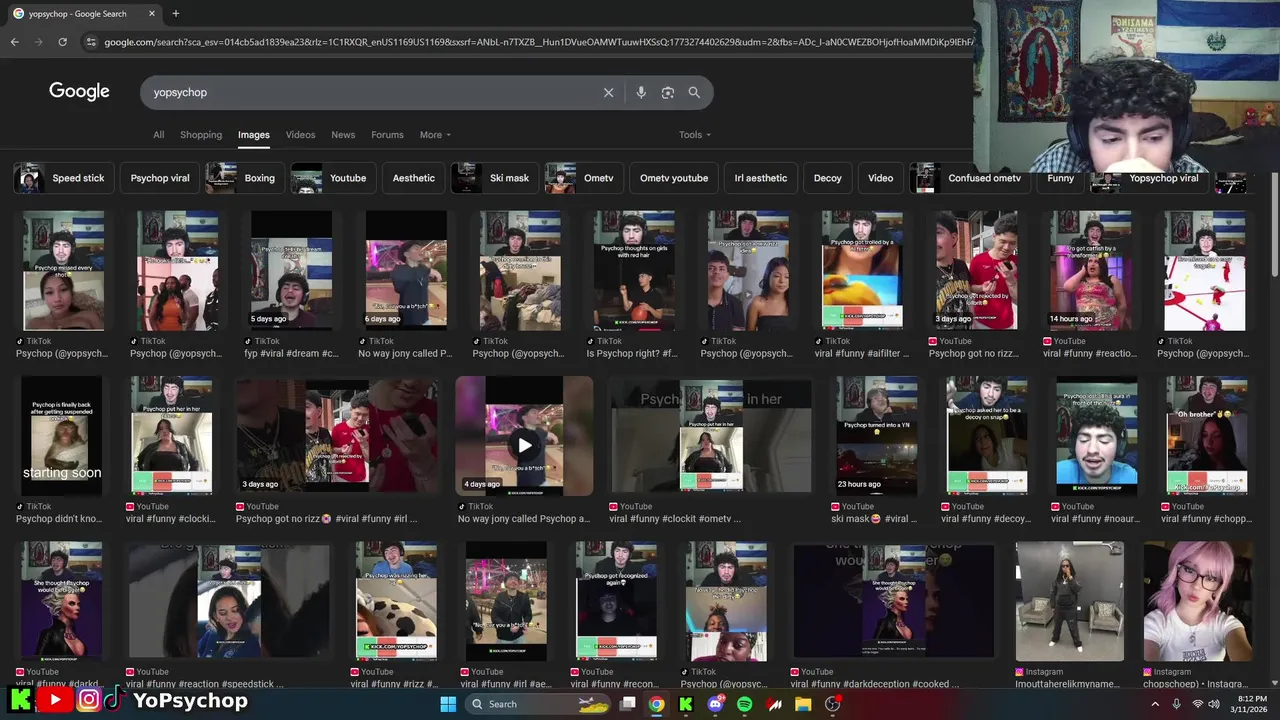
Task: Apply the Decoy filter chip
Action: pos(828,178)
